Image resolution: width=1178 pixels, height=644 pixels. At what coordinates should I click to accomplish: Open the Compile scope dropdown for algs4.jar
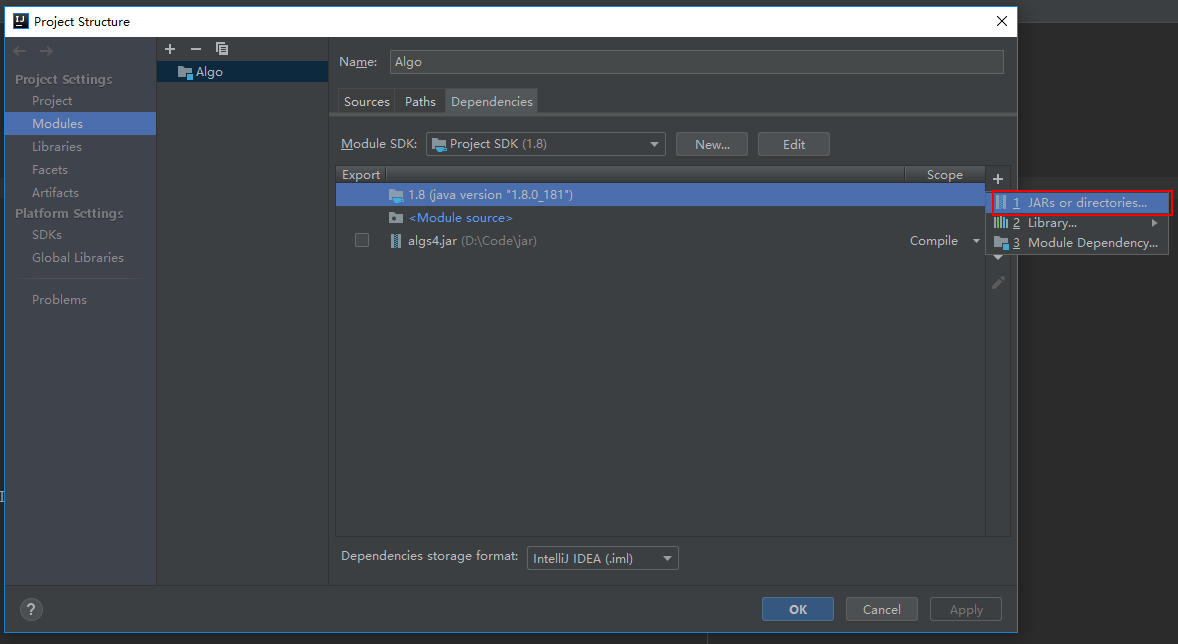[945, 241]
